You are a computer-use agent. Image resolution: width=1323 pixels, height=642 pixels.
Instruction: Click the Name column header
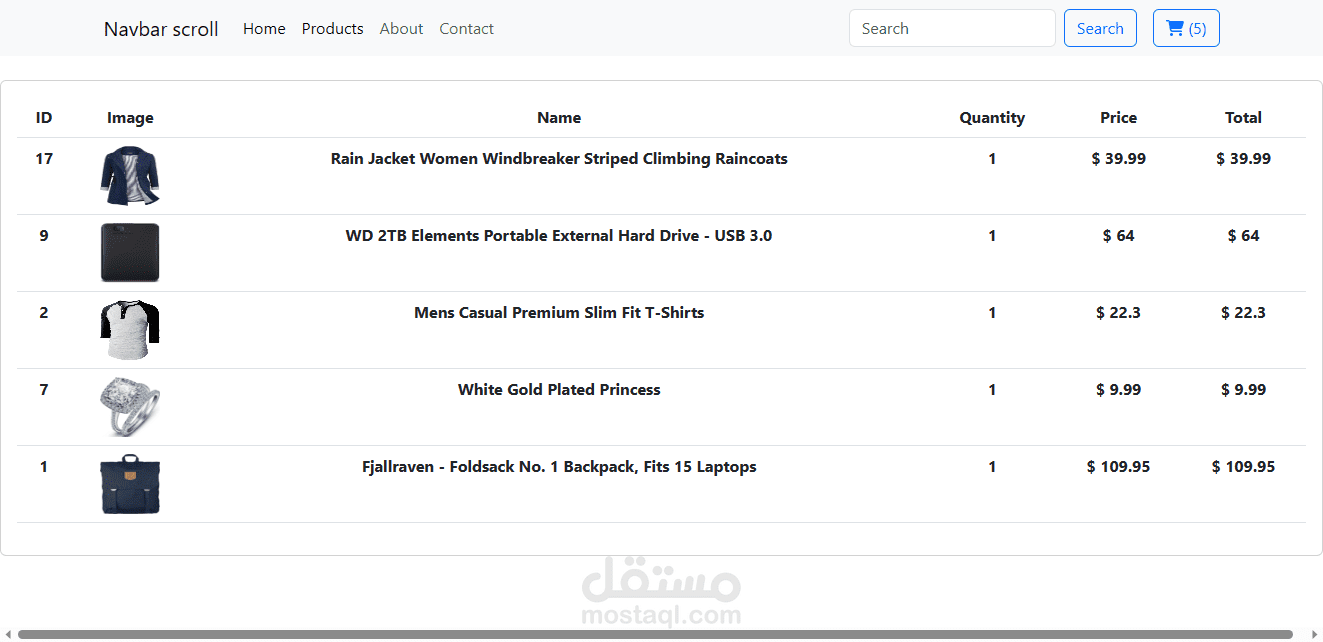[x=559, y=118]
